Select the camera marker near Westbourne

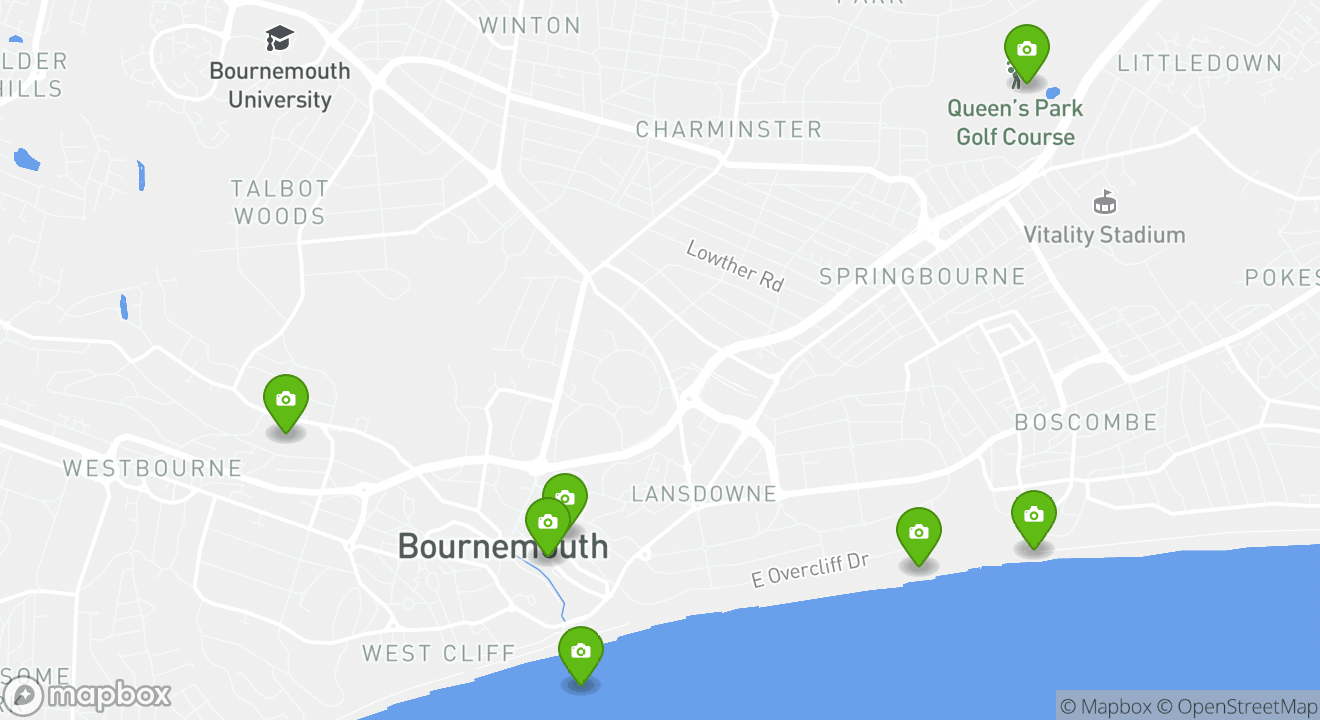tap(286, 402)
